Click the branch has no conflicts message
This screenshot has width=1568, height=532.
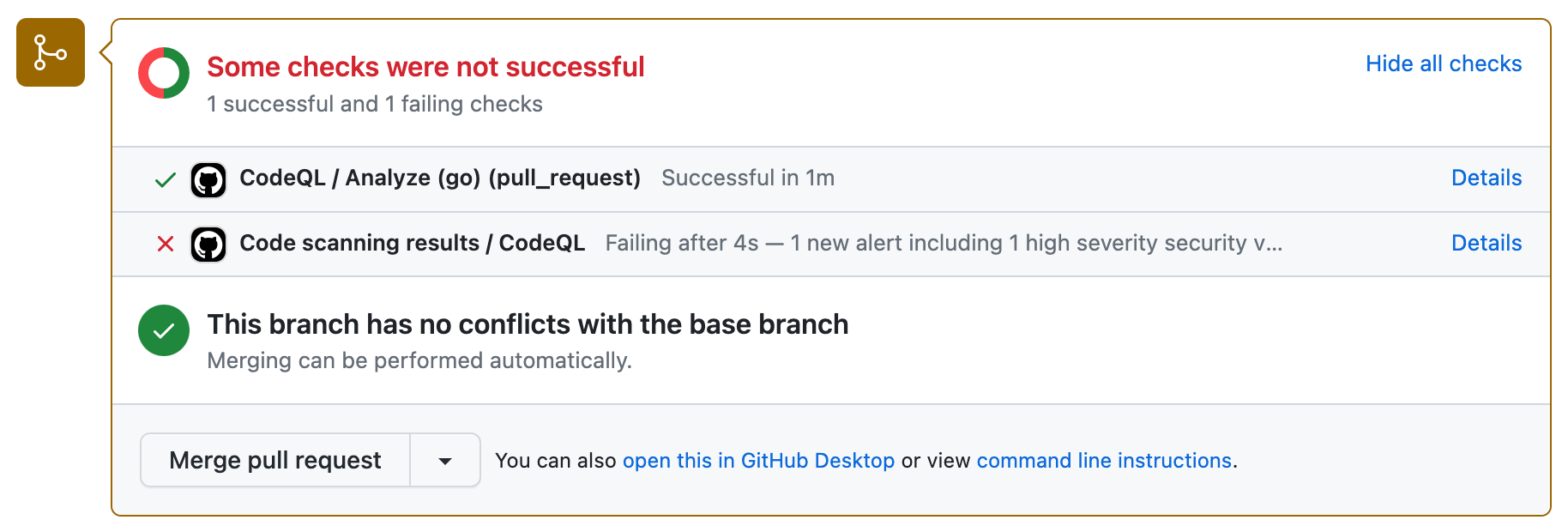point(528,324)
